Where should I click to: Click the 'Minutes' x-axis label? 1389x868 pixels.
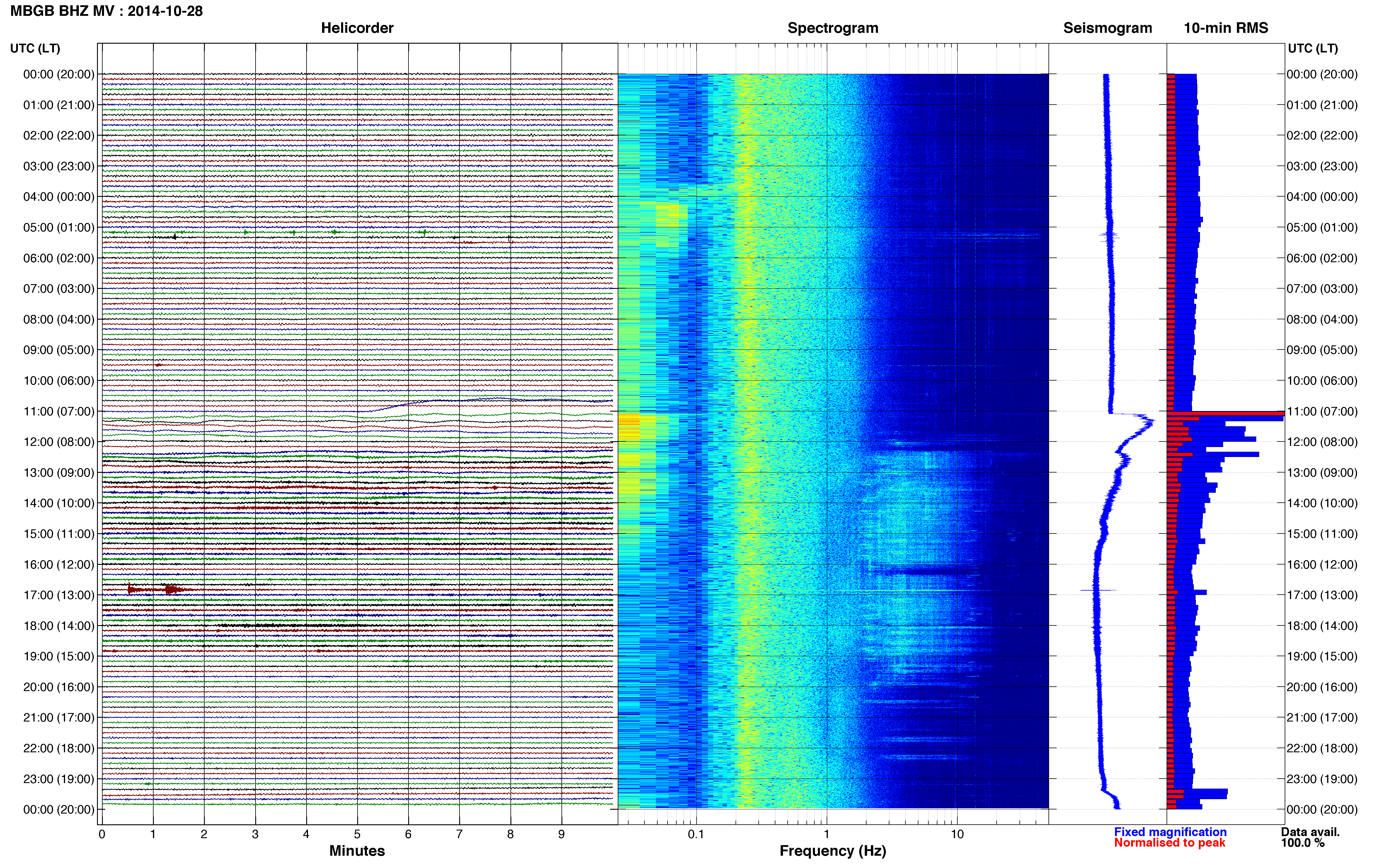[357, 851]
